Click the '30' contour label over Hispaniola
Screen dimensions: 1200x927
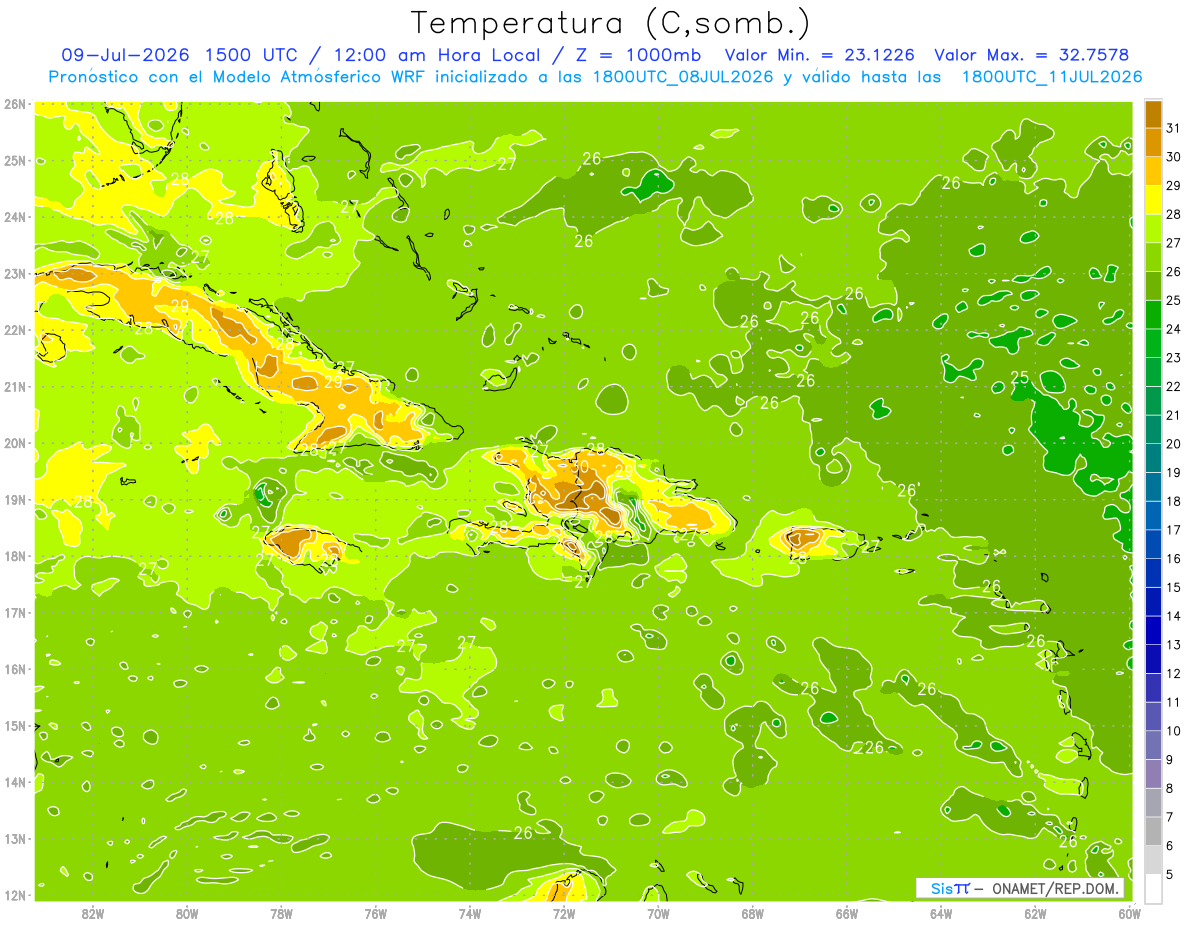580,467
